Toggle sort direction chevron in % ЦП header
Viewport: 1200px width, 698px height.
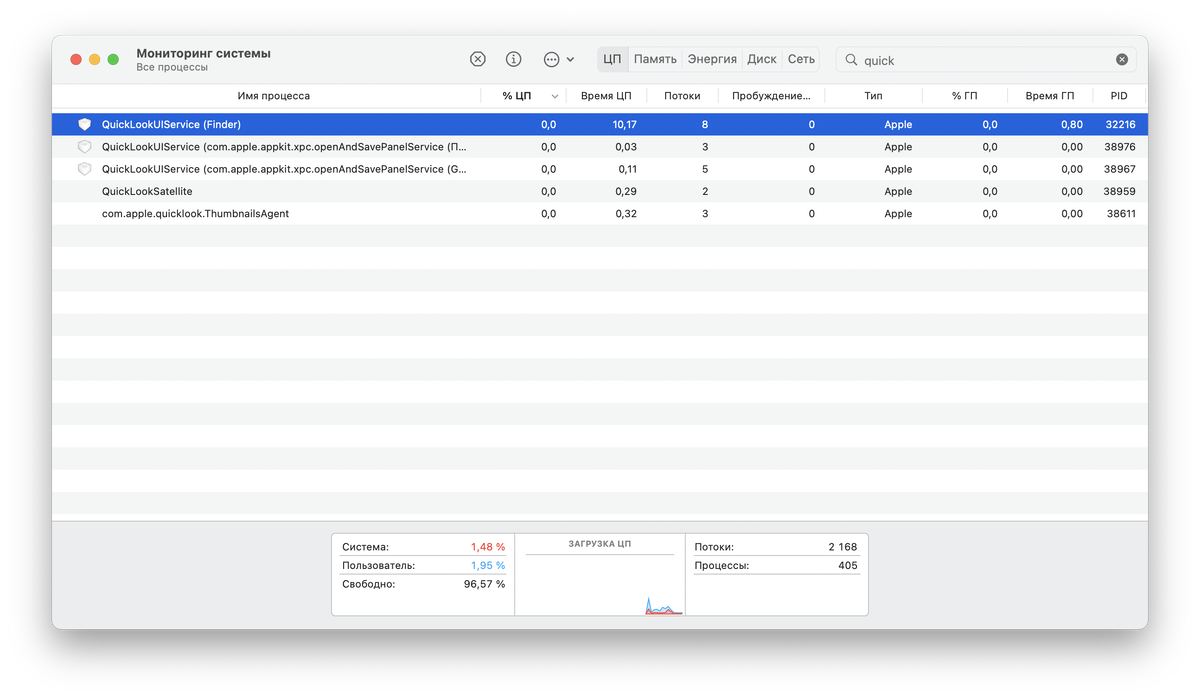555,97
